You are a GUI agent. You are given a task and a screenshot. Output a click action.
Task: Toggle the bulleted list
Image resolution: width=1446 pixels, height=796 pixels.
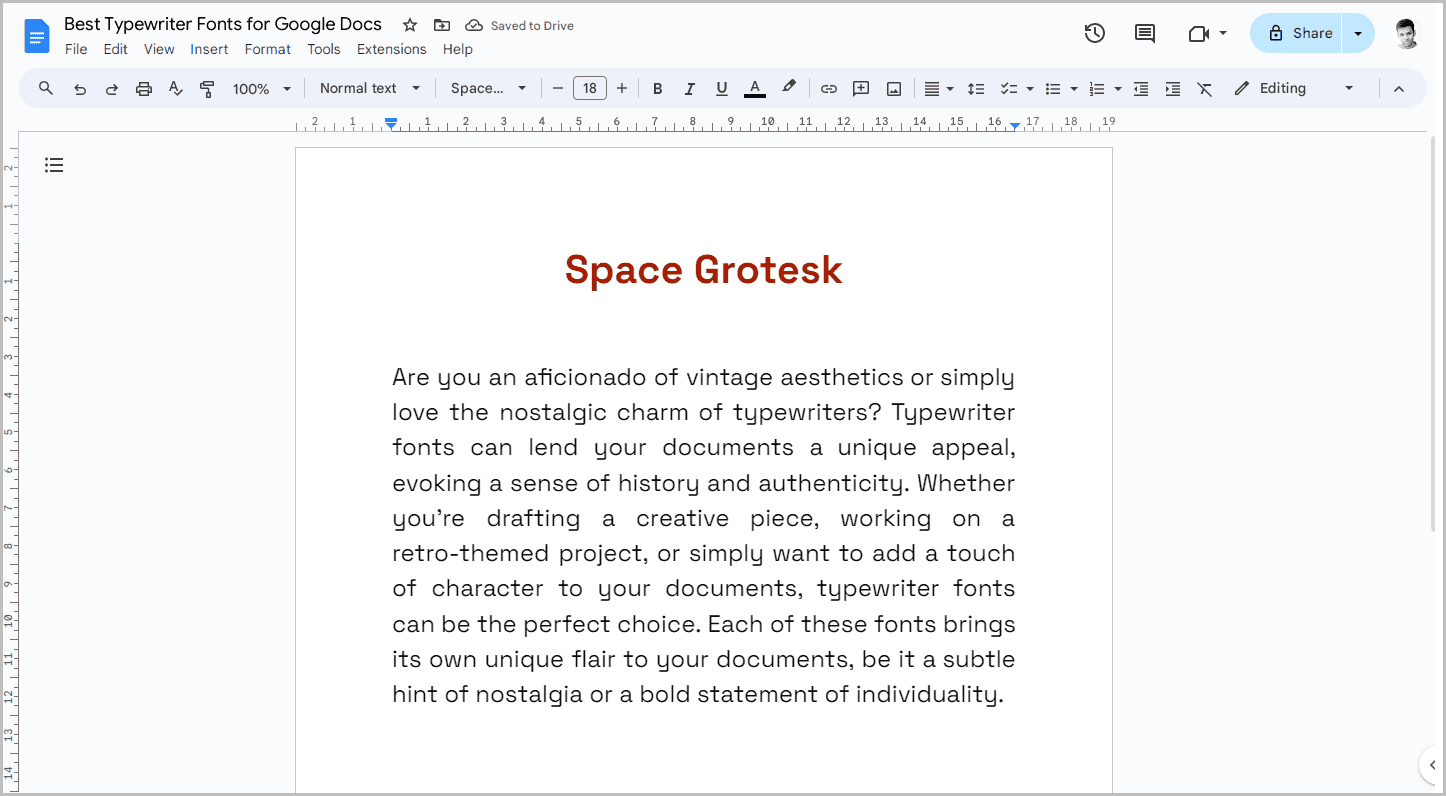coord(1052,88)
